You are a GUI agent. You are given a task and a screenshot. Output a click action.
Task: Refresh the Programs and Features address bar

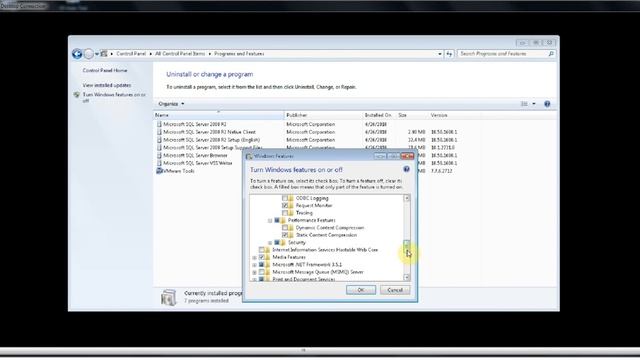click(x=449, y=54)
